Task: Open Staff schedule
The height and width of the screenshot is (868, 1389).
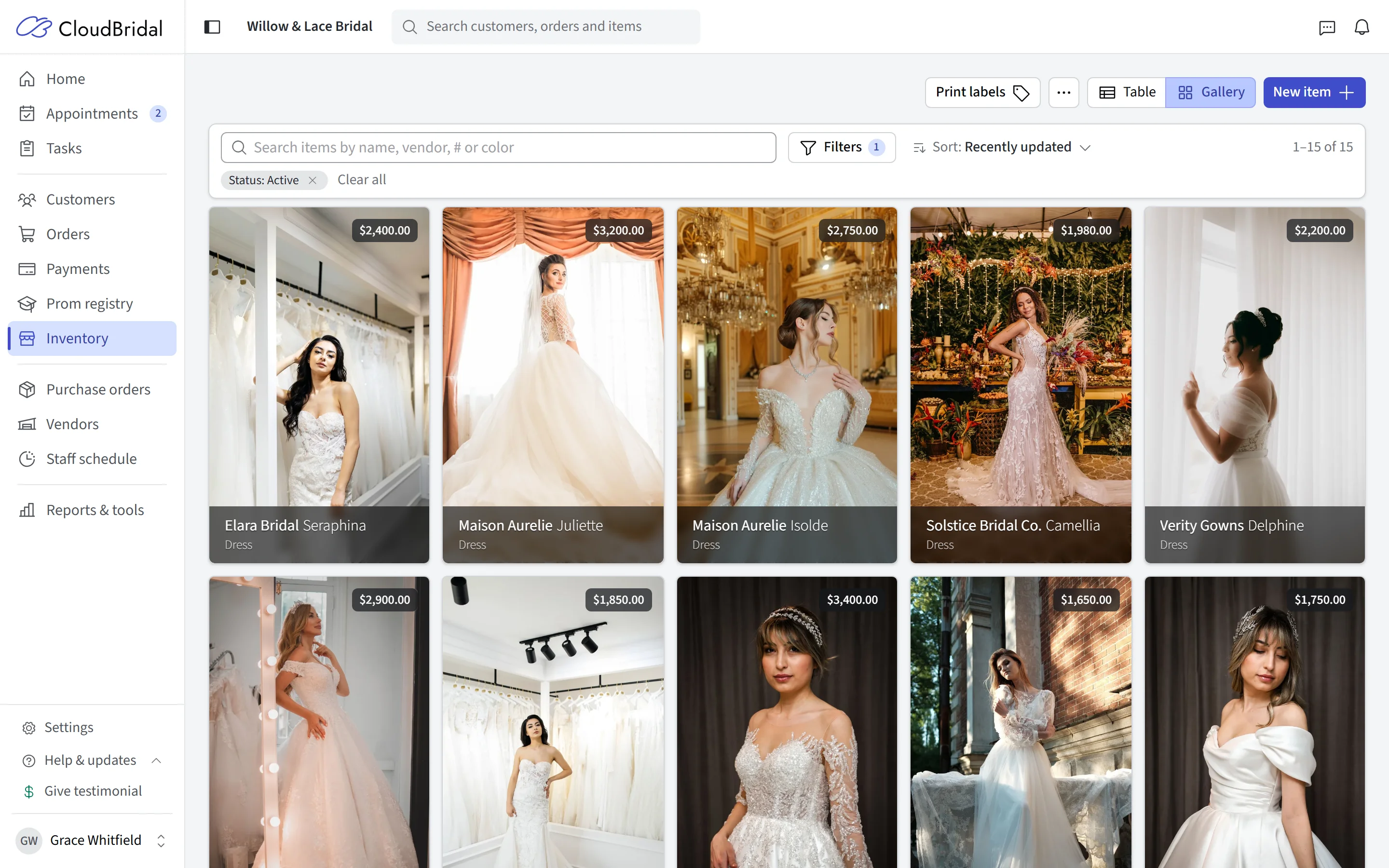Action: (92, 459)
